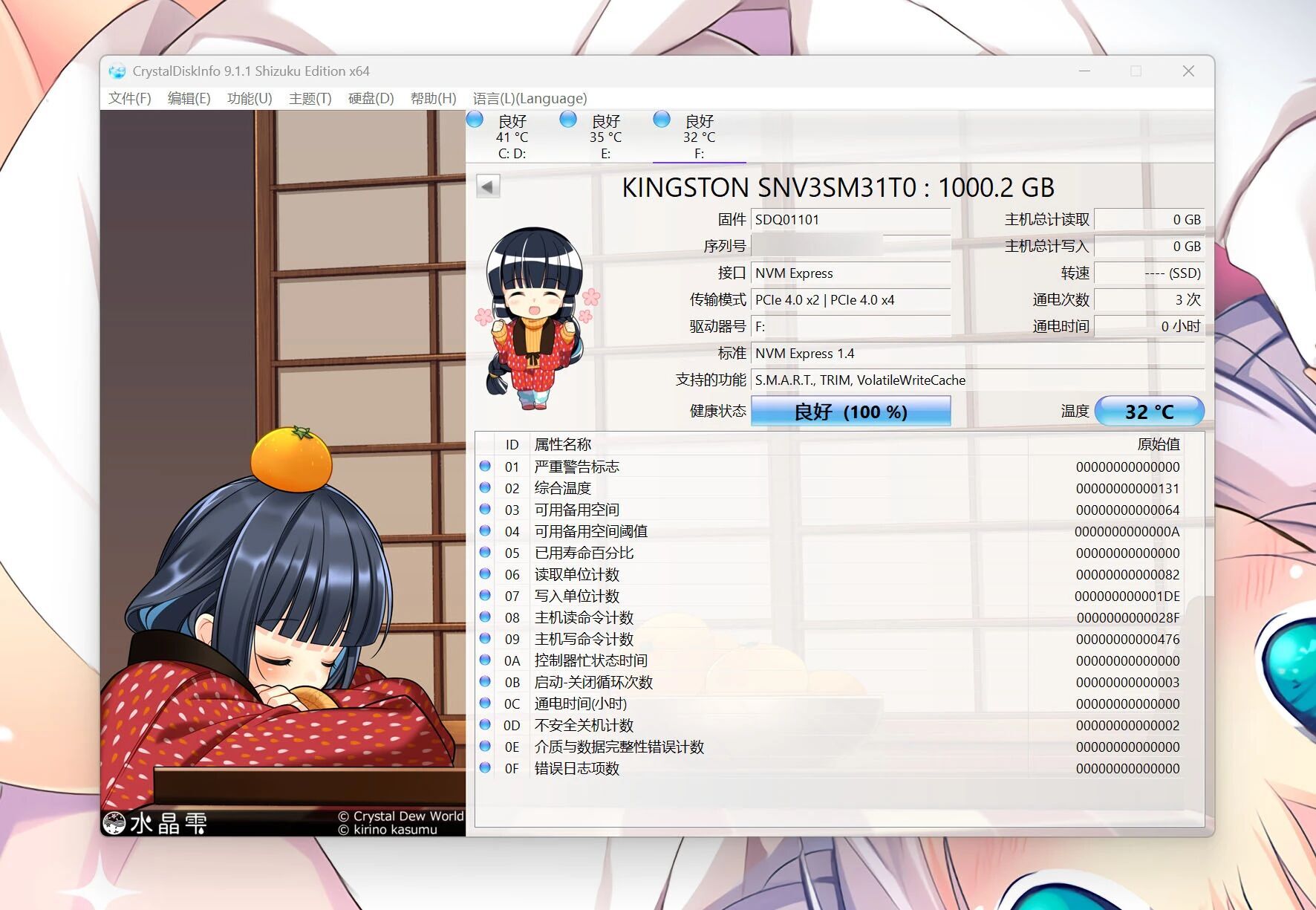Viewport: 1316px width, 910px height.
Task: Click the 32 °C temperature button
Action: pyautogui.click(x=1150, y=412)
